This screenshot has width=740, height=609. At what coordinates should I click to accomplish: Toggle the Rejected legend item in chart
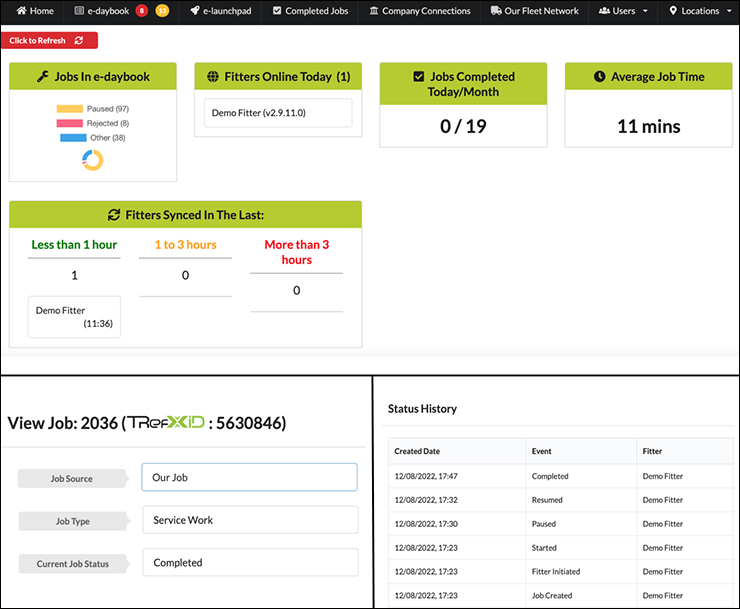click(93, 123)
